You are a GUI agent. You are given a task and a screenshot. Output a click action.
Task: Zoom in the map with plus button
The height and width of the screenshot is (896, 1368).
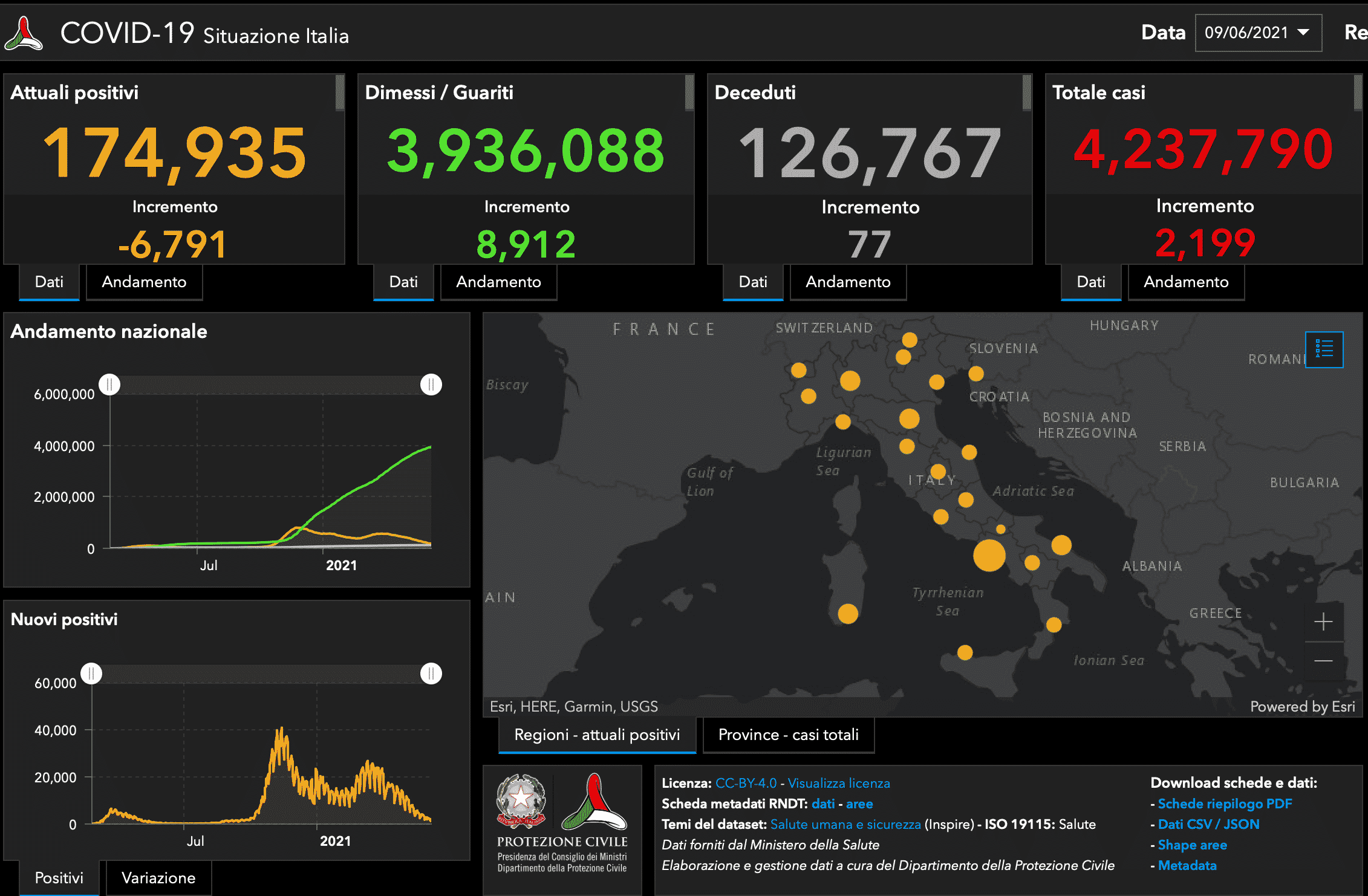tap(1323, 622)
